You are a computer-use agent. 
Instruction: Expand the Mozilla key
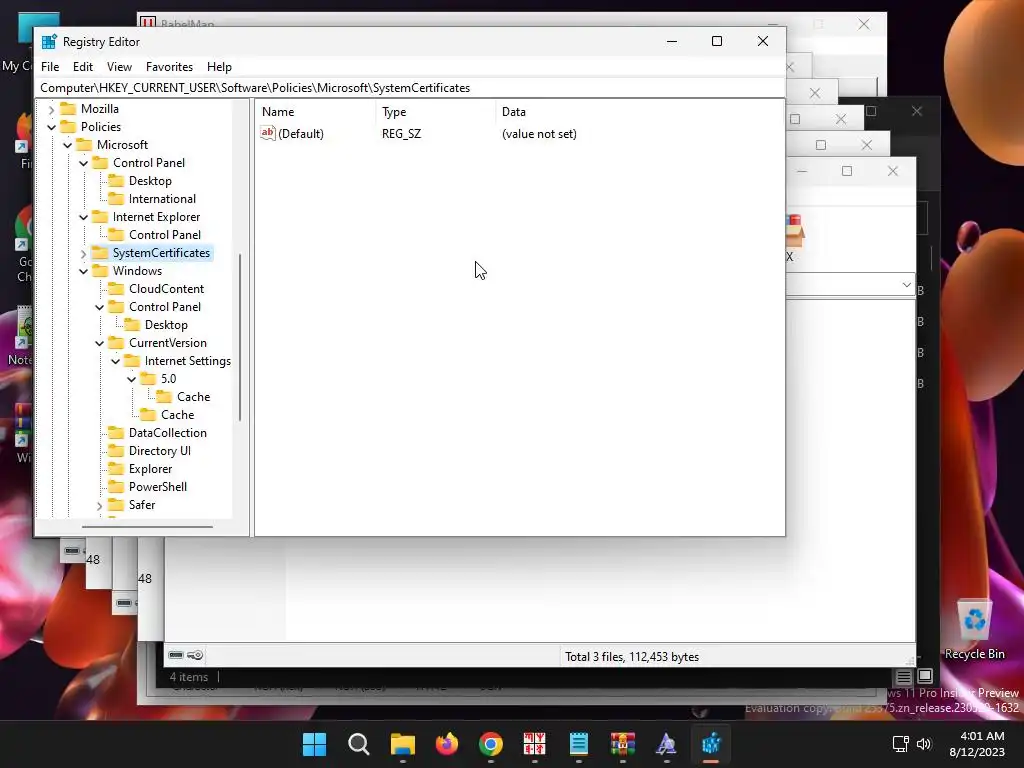coord(52,109)
